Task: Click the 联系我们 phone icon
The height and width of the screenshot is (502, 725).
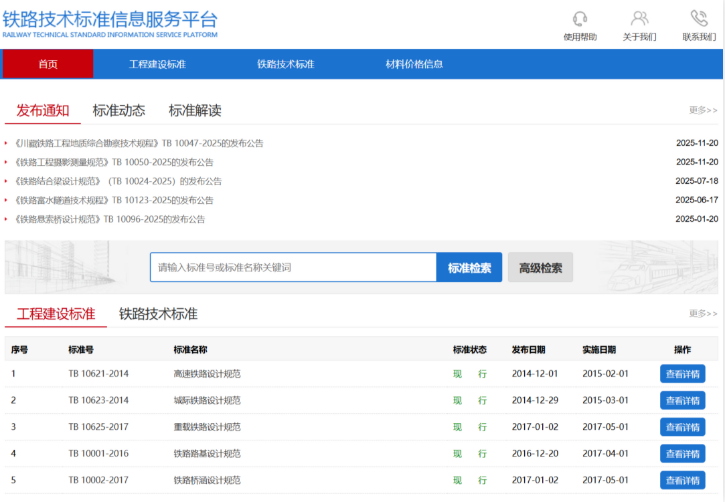Action: (x=698, y=19)
